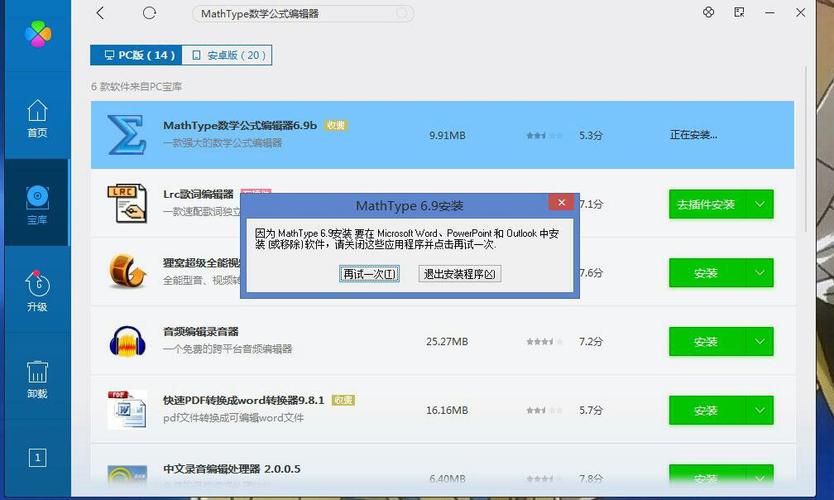Image resolution: width=834 pixels, height=500 pixels.
Task: Click the 收费 badge next to 快速PDF title
Action: [x=343, y=400]
